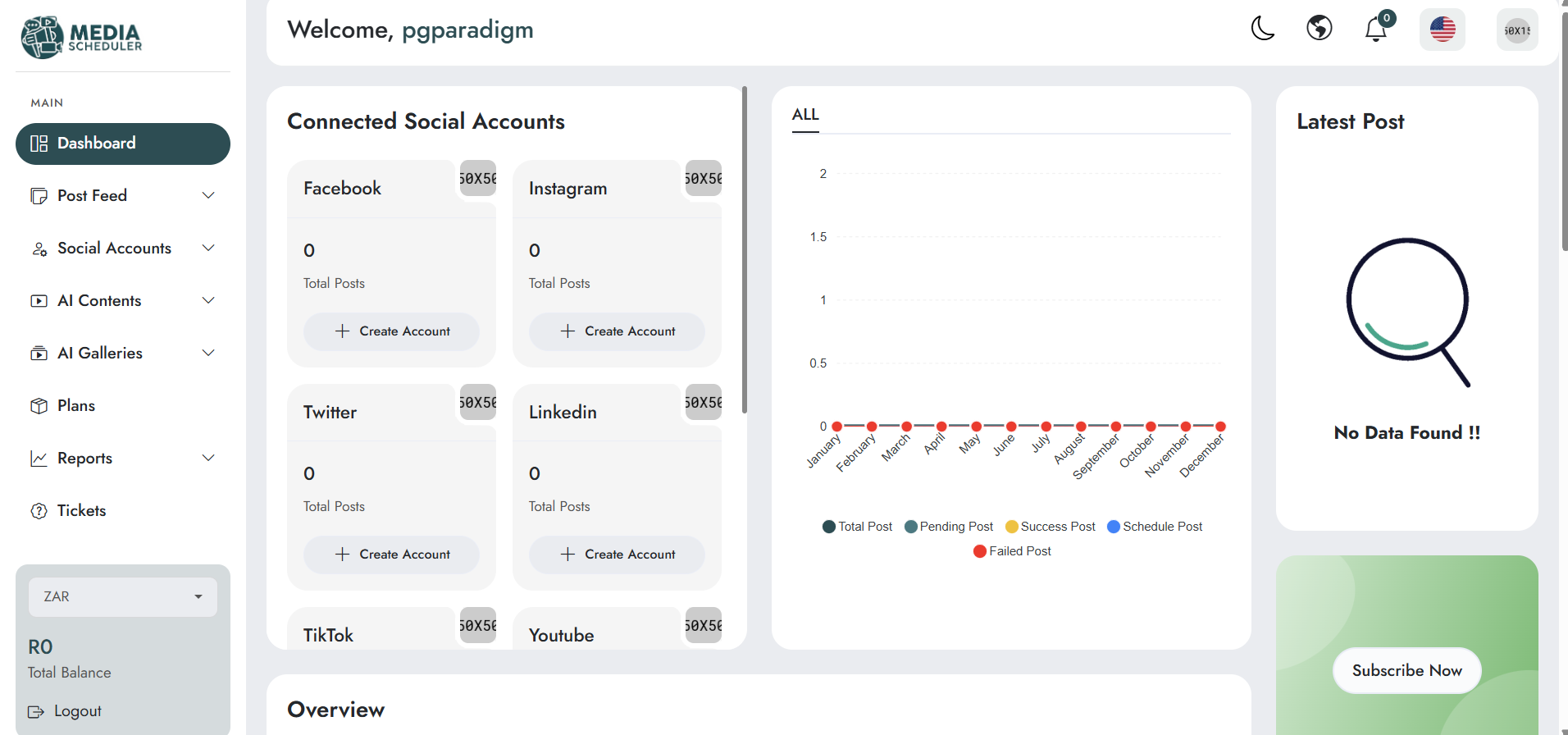Viewport: 1568px width, 735px height.
Task: Click the Instagram card image placeholder
Action: click(704, 178)
